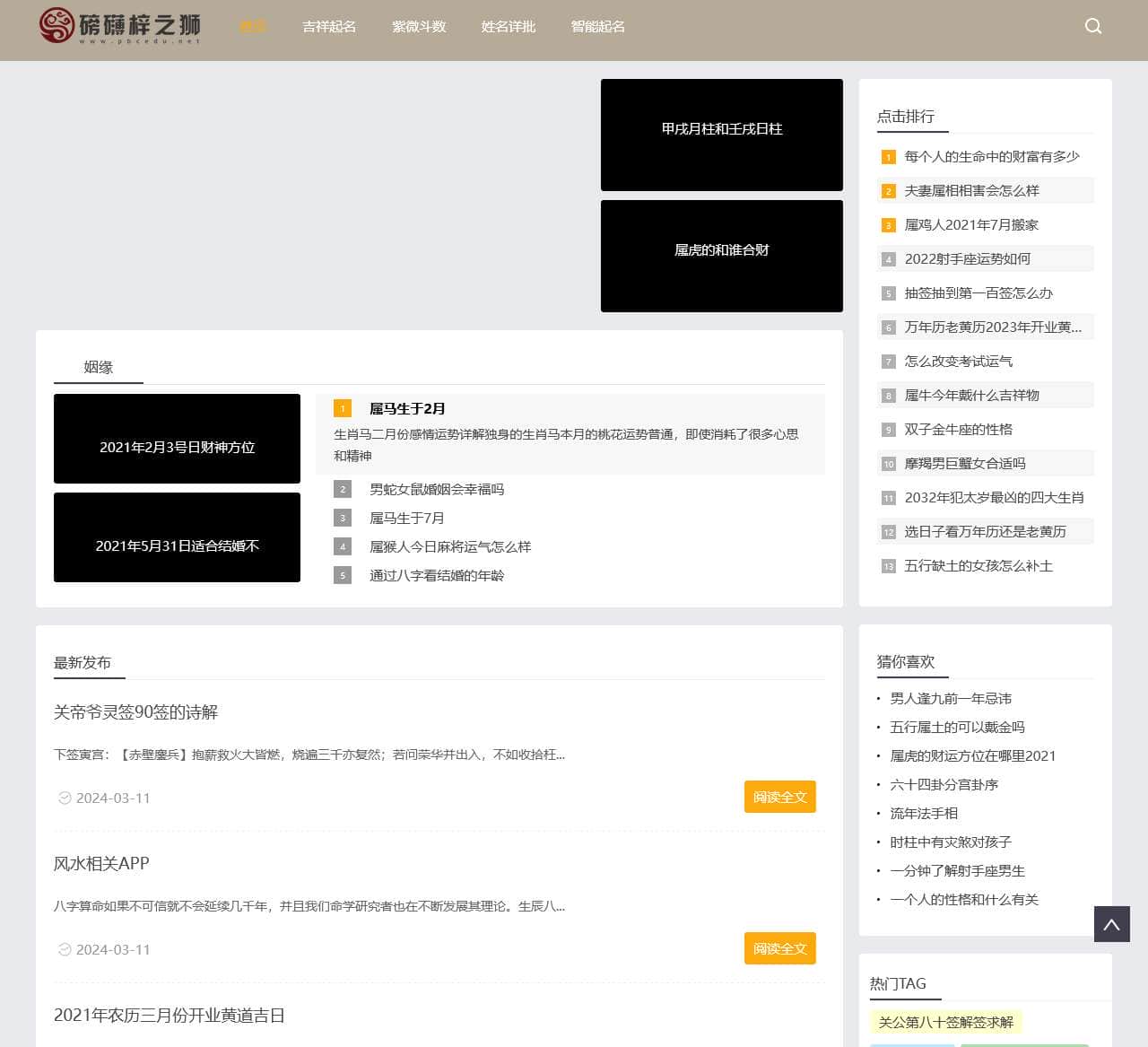Open the article 风水相关APP
The image size is (1148, 1047).
100,863
